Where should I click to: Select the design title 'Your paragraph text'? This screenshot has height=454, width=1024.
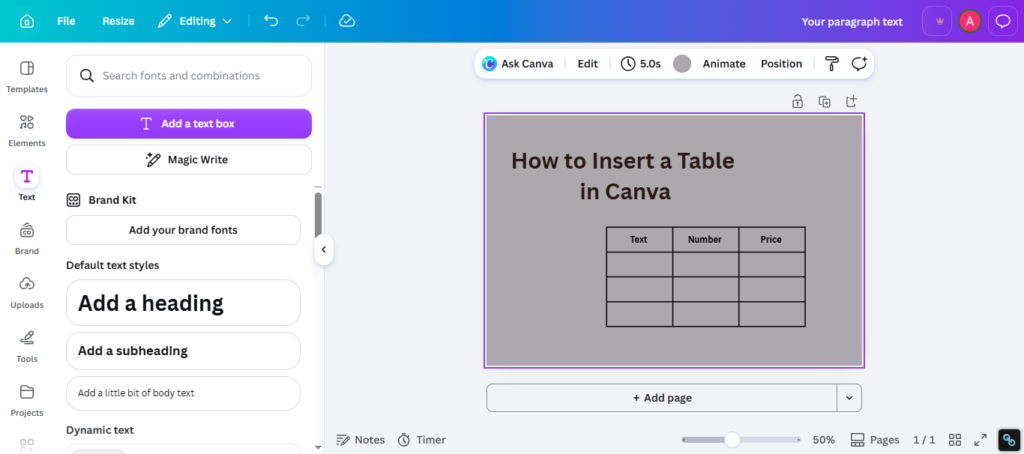click(852, 22)
